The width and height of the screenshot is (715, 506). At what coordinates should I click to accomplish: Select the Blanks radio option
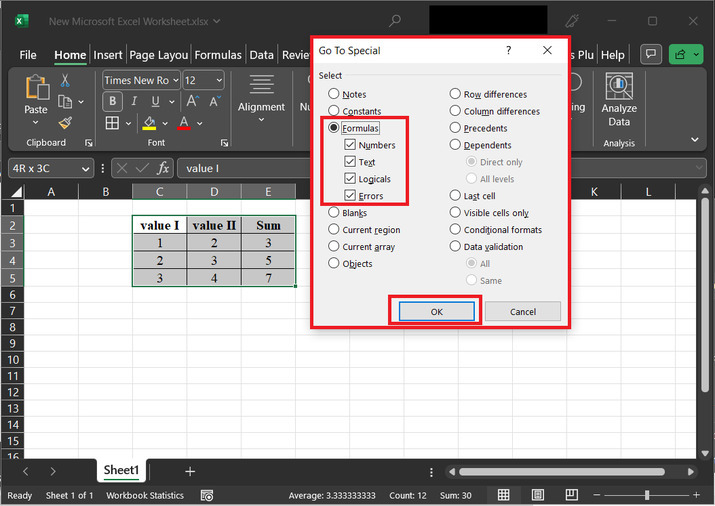tap(334, 213)
